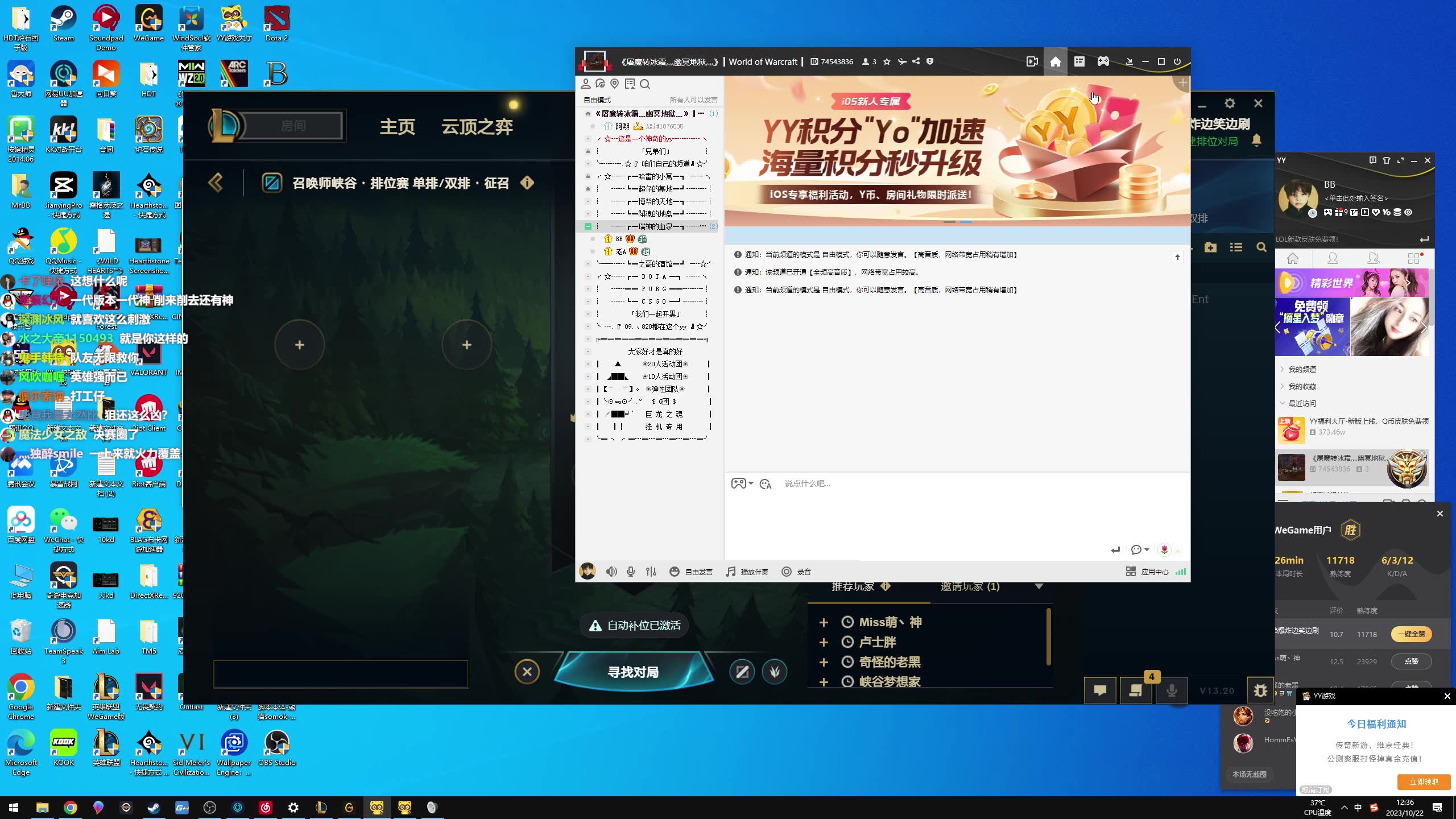Viewport: 1456px width, 819px height.
Task: Toggle 自由发言 free speech mode
Action: 691,572
